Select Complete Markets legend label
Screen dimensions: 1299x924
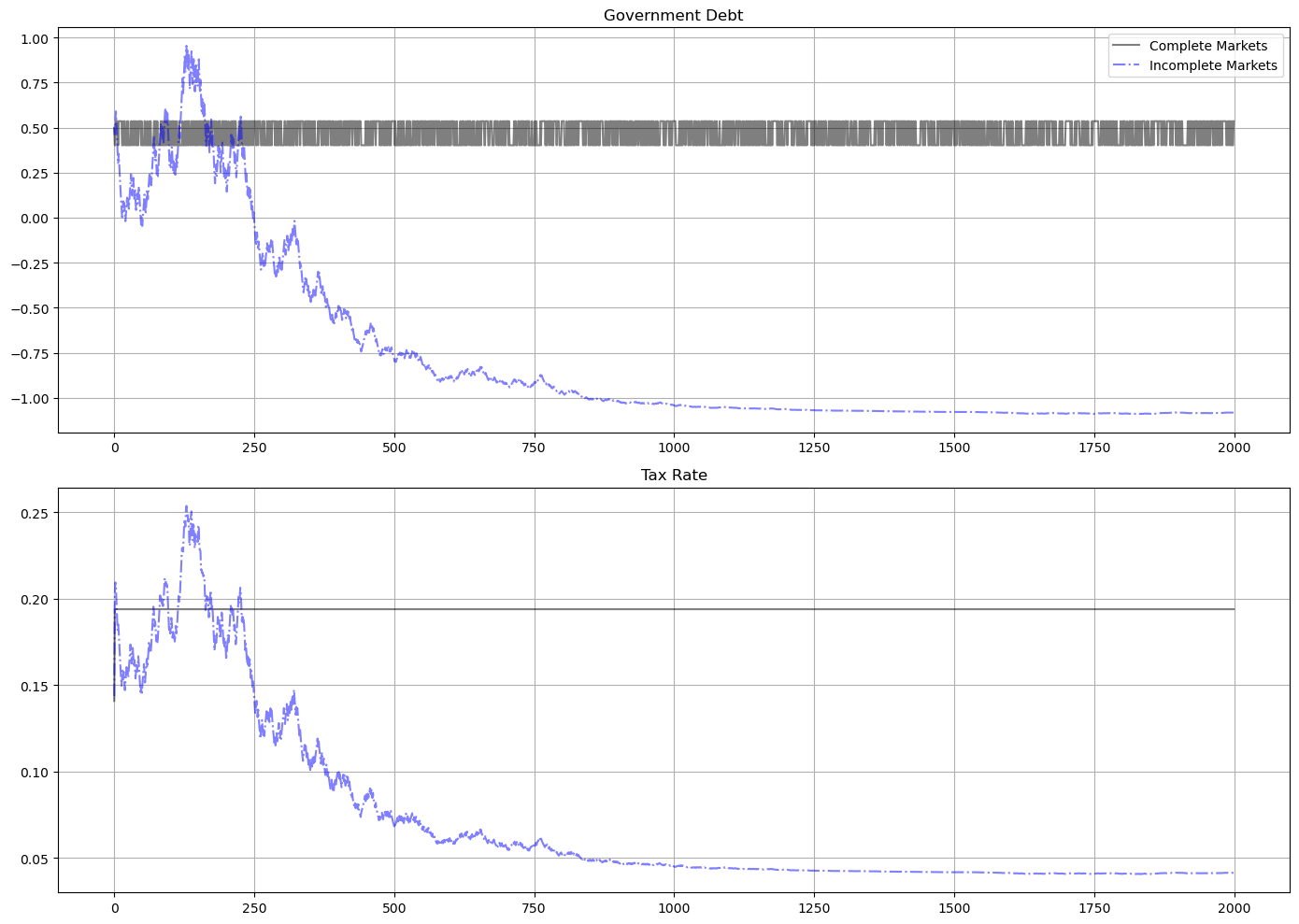click(x=1207, y=46)
